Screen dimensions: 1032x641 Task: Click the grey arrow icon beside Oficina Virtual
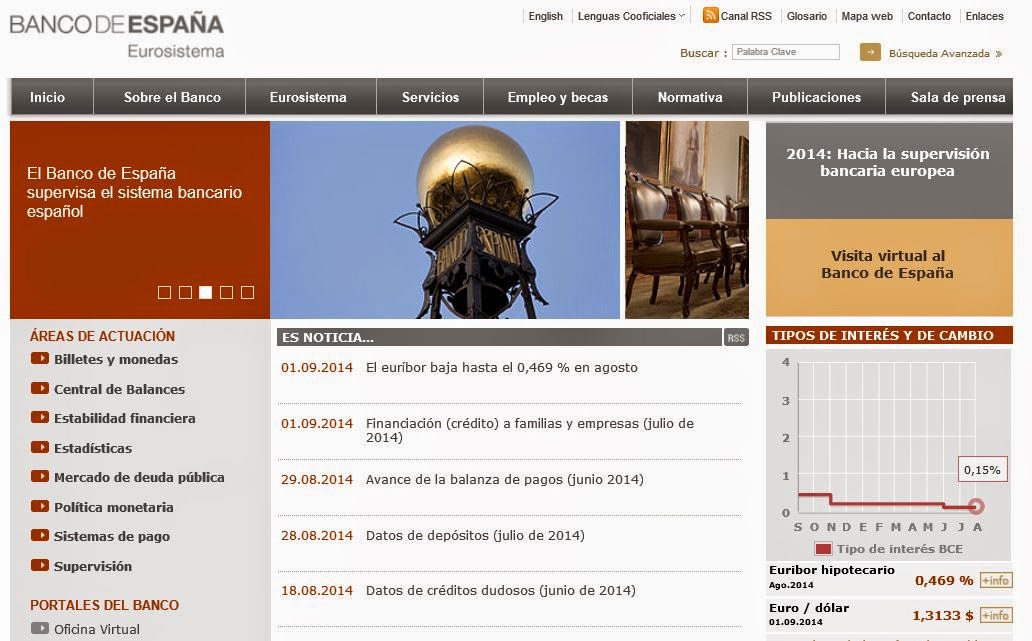(x=40, y=628)
